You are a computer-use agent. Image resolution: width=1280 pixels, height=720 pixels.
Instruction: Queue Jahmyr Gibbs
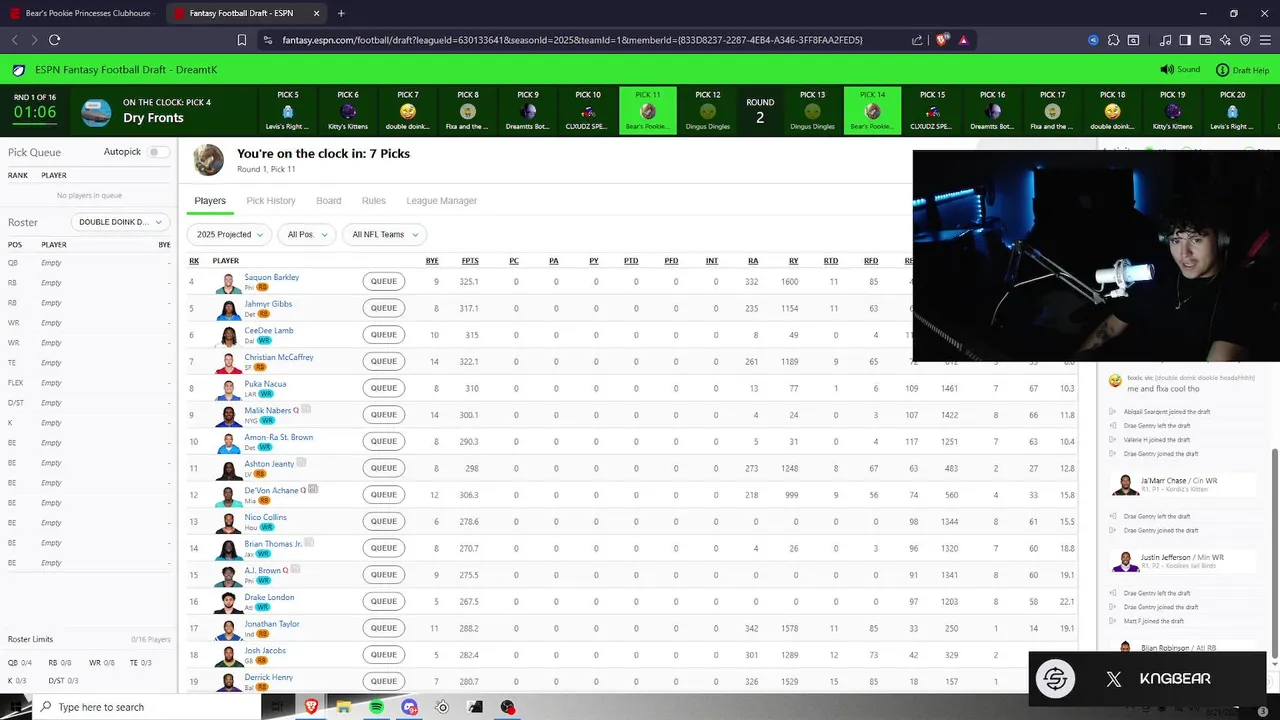pos(384,308)
